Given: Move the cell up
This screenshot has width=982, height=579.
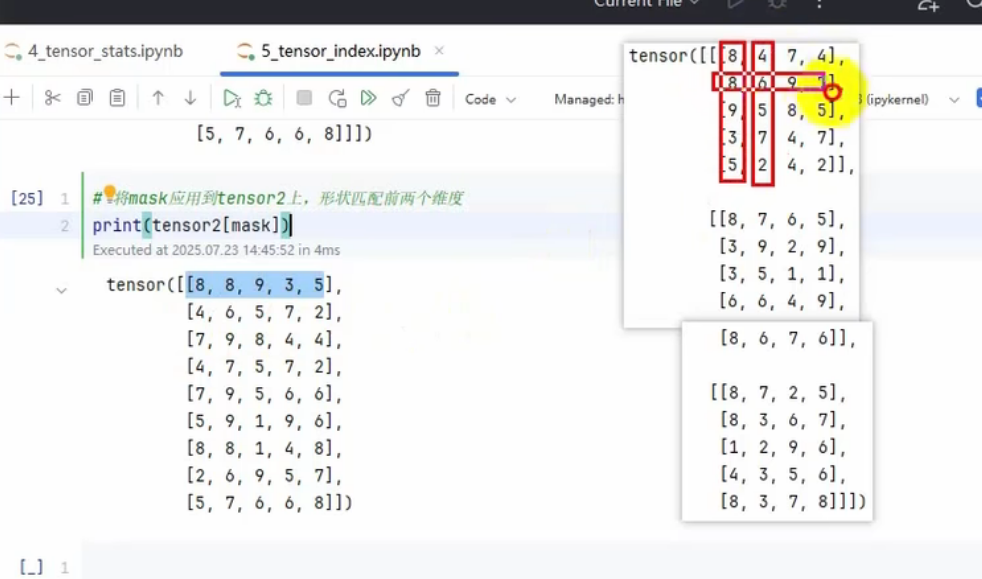Looking at the screenshot, I should click(158, 98).
